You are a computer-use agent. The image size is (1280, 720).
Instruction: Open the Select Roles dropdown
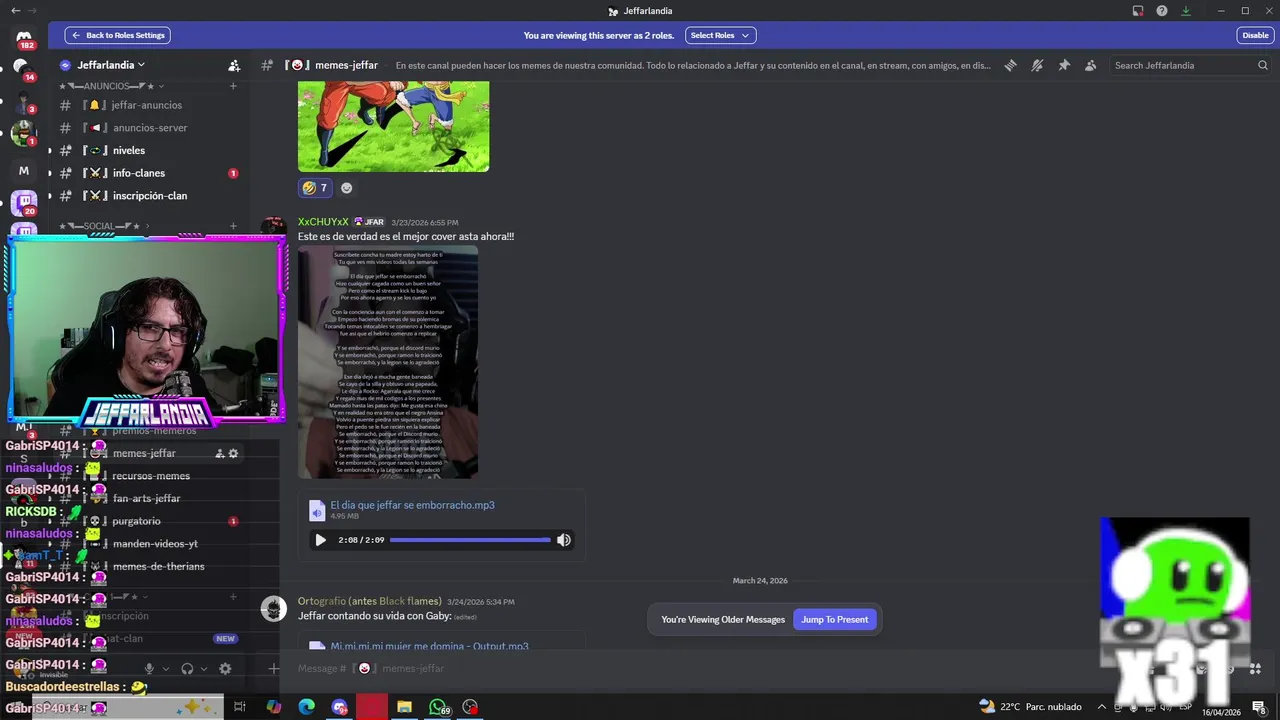[x=720, y=35]
